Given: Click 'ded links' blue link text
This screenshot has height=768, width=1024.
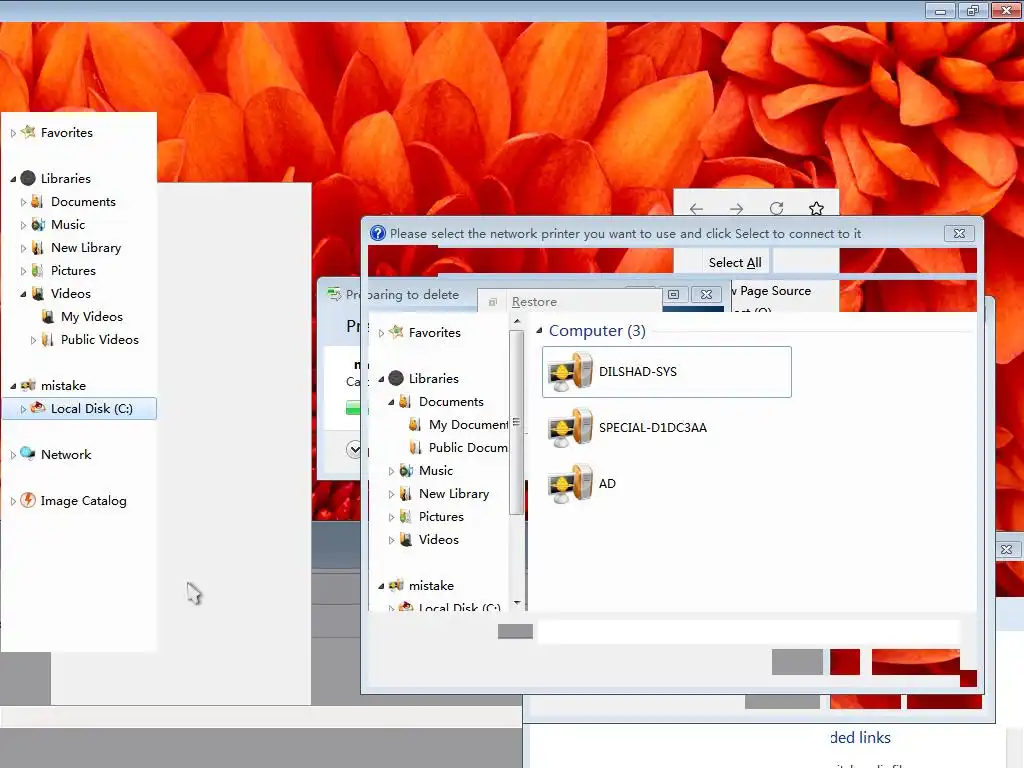Looking at the screenshot, I should click(x=860, y=737).
